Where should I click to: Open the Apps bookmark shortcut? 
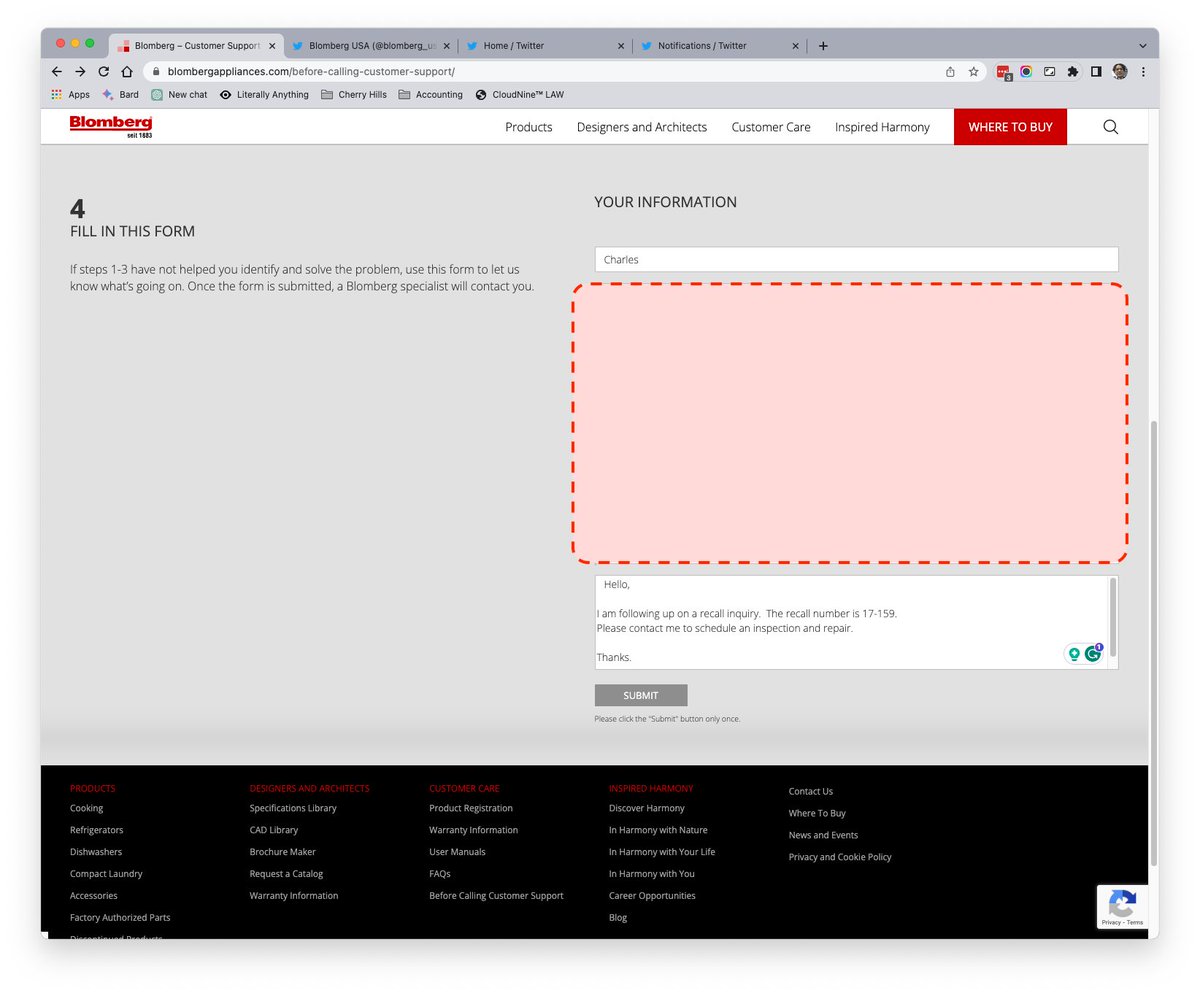pyautogui.click(x=71, y=95)
